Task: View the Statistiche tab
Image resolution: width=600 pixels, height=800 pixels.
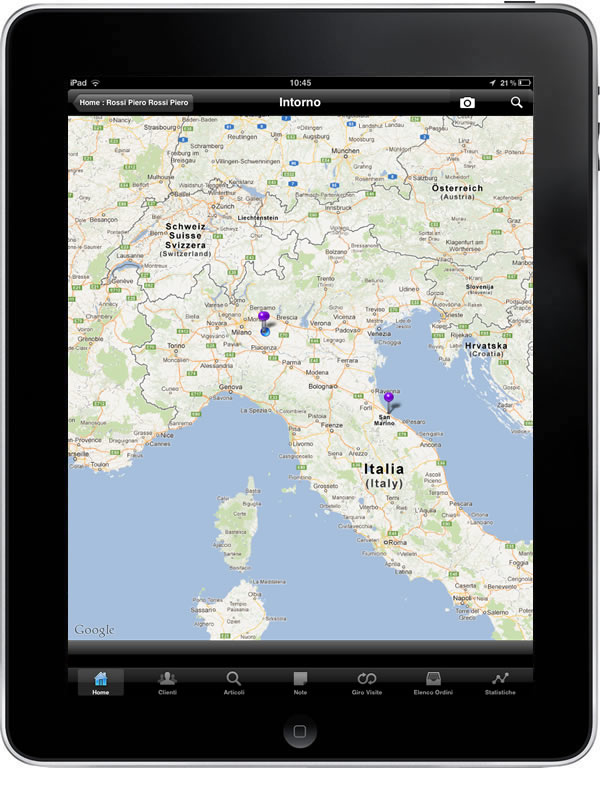Action: click(500, 683)
